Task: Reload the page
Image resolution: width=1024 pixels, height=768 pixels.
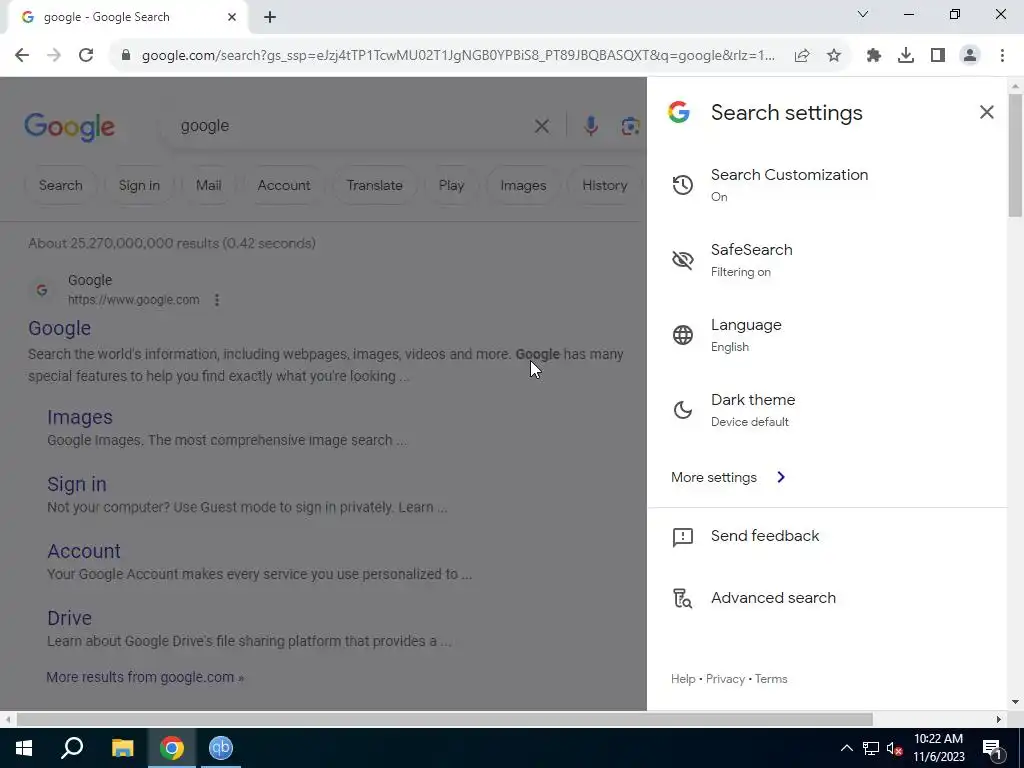Action: (x=86, y=56)
